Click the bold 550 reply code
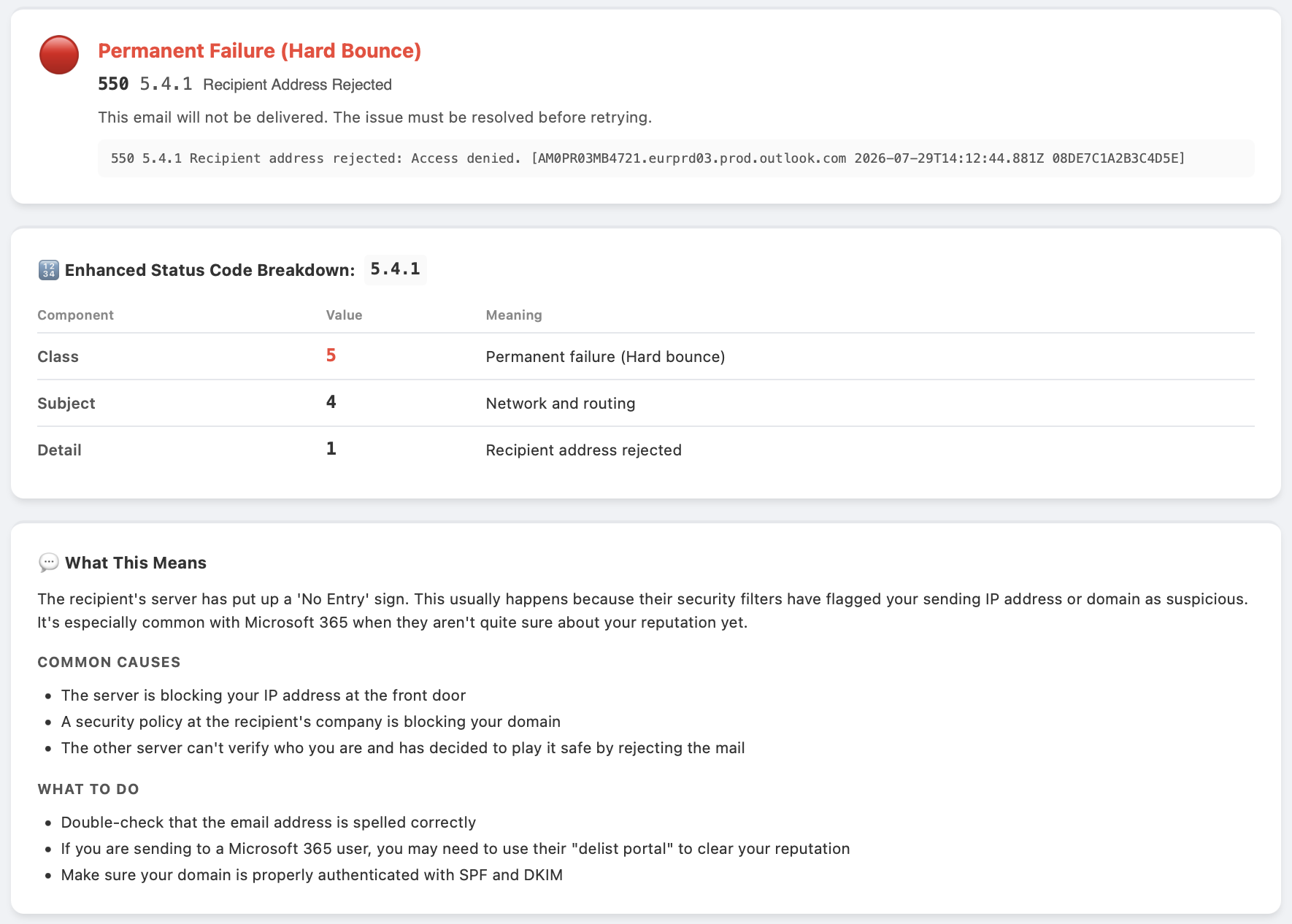This screenshot has width=1292, height=924. (113, 84)
